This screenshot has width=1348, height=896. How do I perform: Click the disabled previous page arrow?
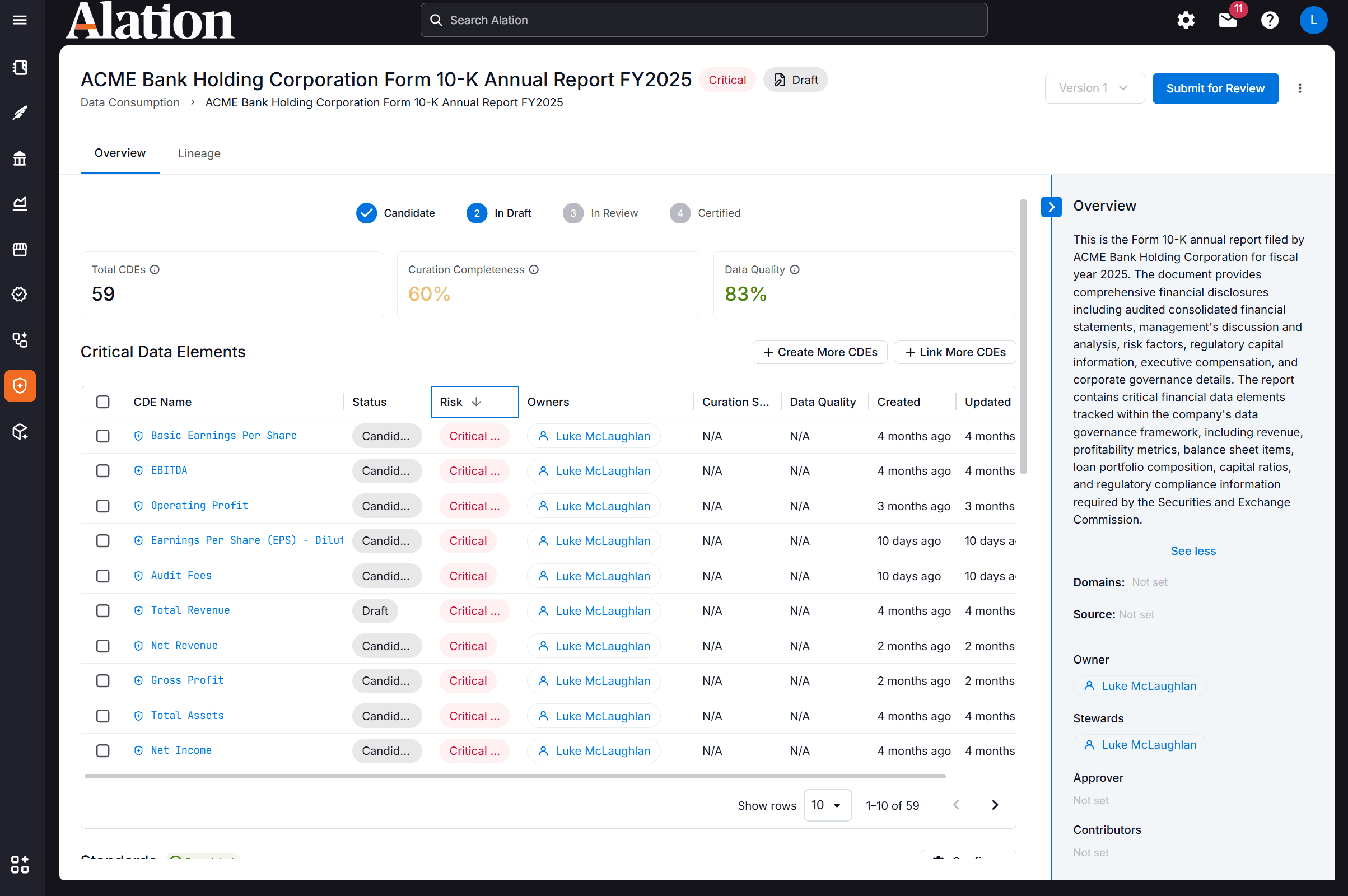pos(957,805)
